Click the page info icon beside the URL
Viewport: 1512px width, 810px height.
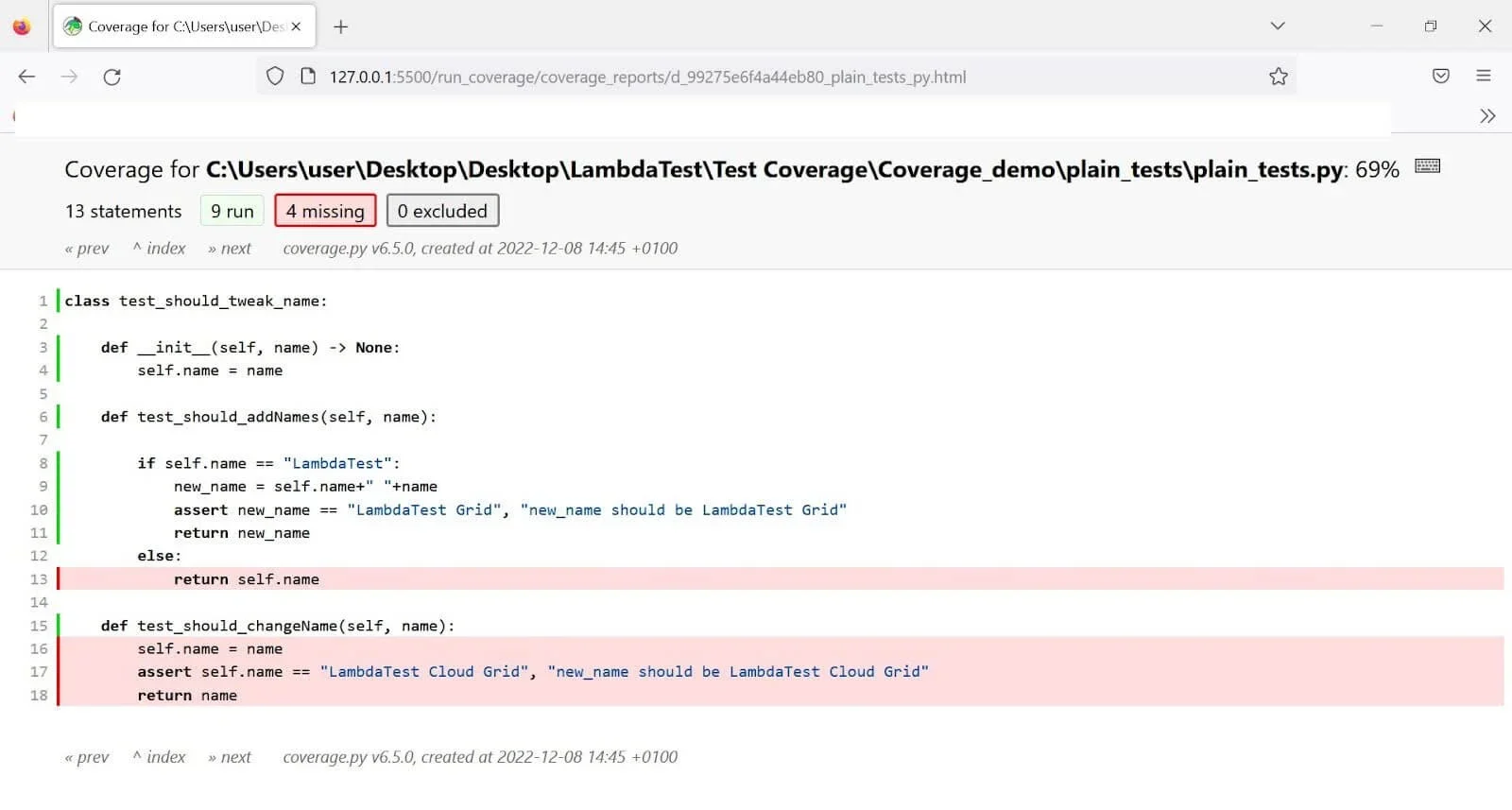click(x=308, y=77)
